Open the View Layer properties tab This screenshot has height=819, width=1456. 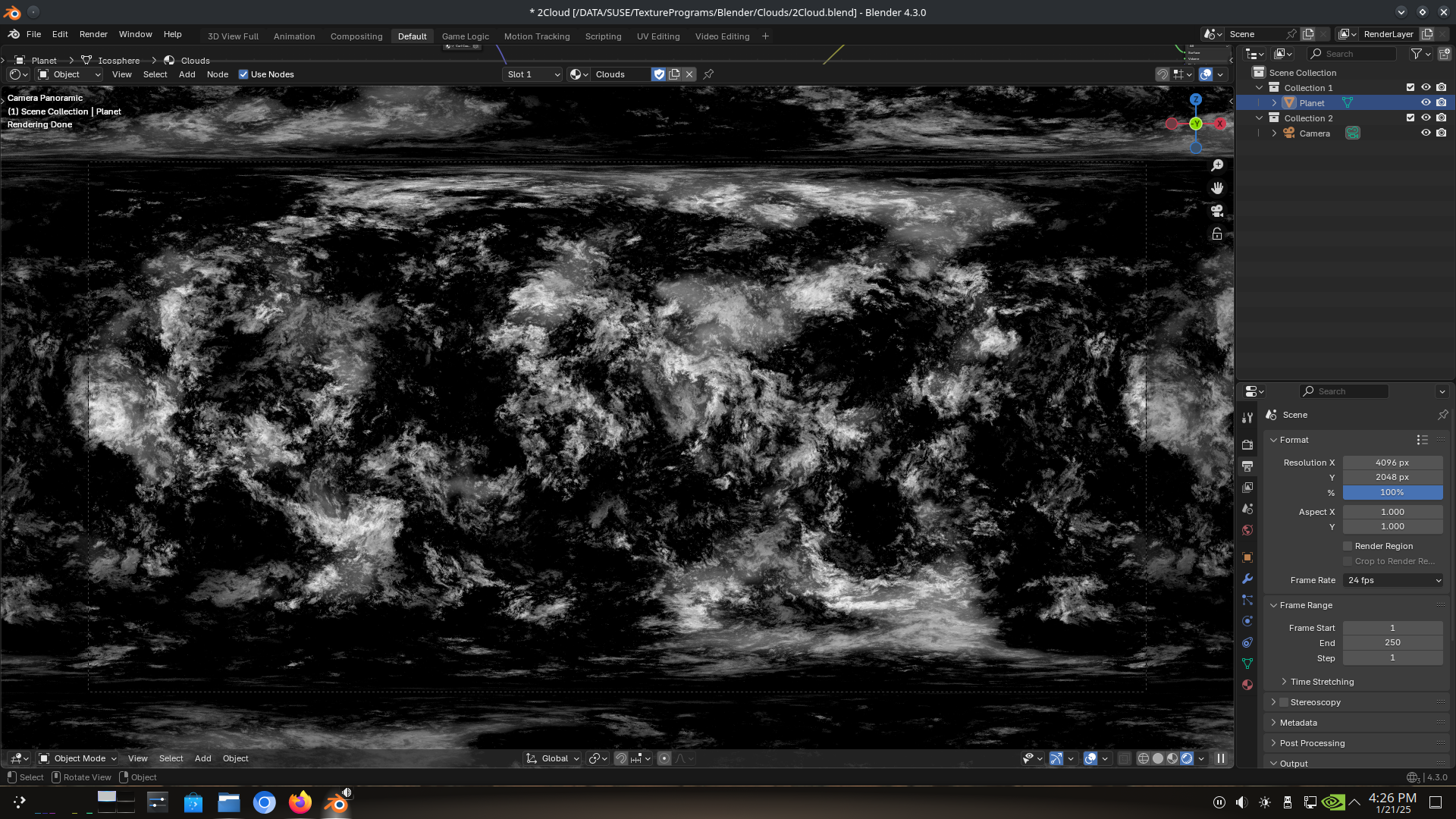click(1247, 488)
